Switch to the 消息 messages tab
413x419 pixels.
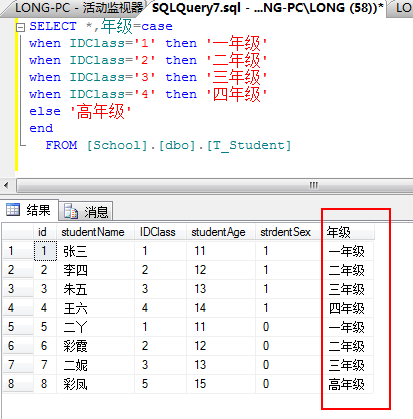pos(86,211)
